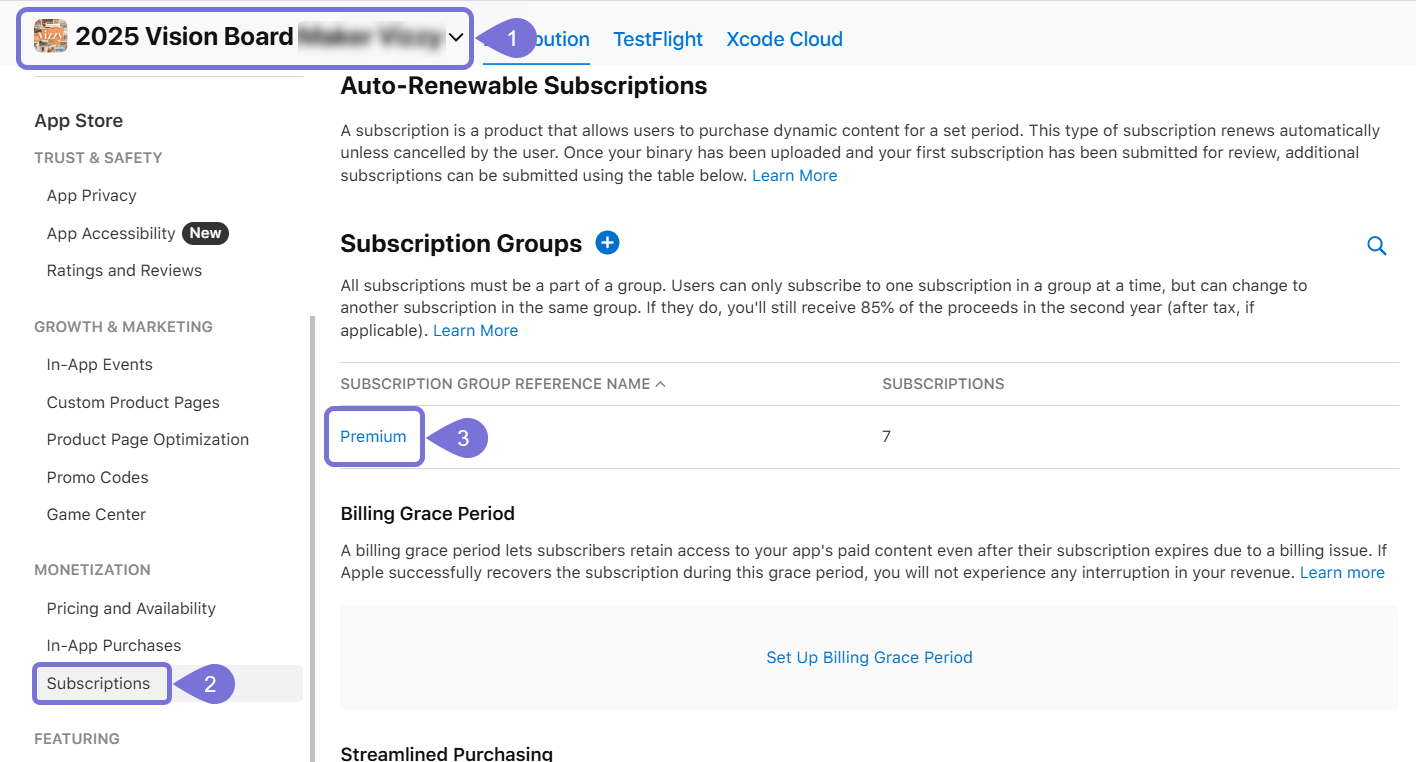The height and width of the screenshot is (762, 1416).
Task: Expand the 2025 Vision Board app chooser chevron
Action: [457, 37]
